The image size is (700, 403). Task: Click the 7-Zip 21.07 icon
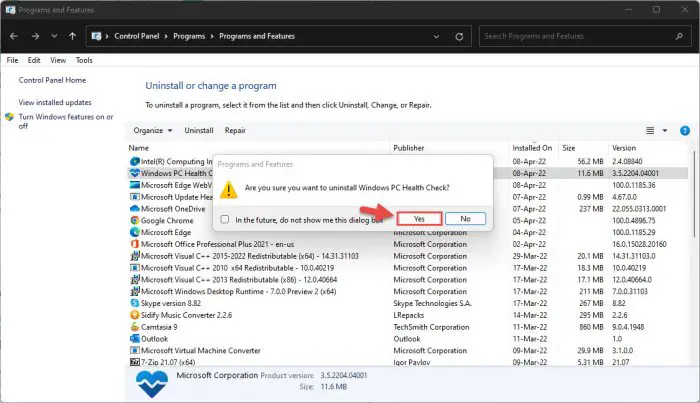pos(134,362)
